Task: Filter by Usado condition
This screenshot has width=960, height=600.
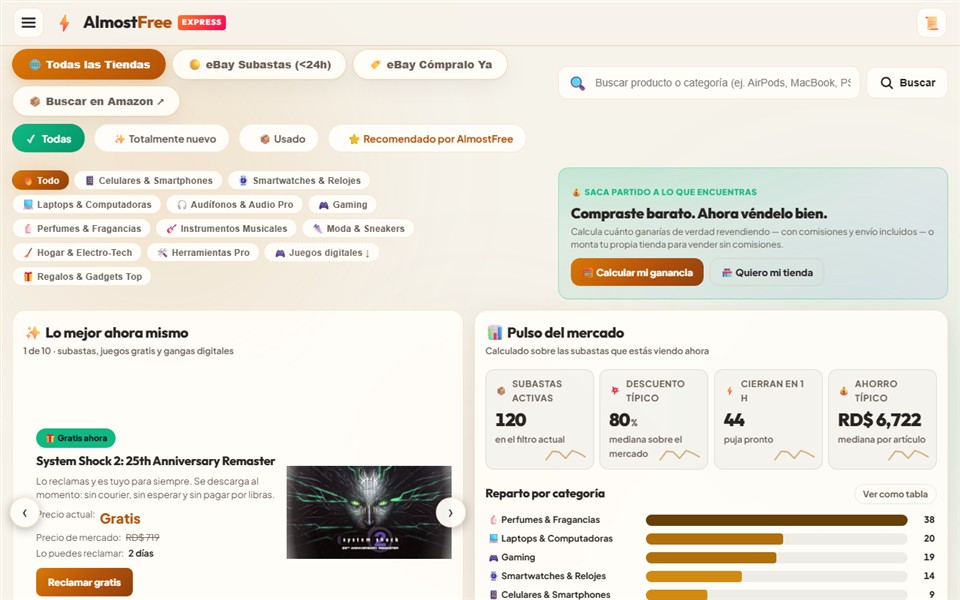Action: tap(279, 139)
